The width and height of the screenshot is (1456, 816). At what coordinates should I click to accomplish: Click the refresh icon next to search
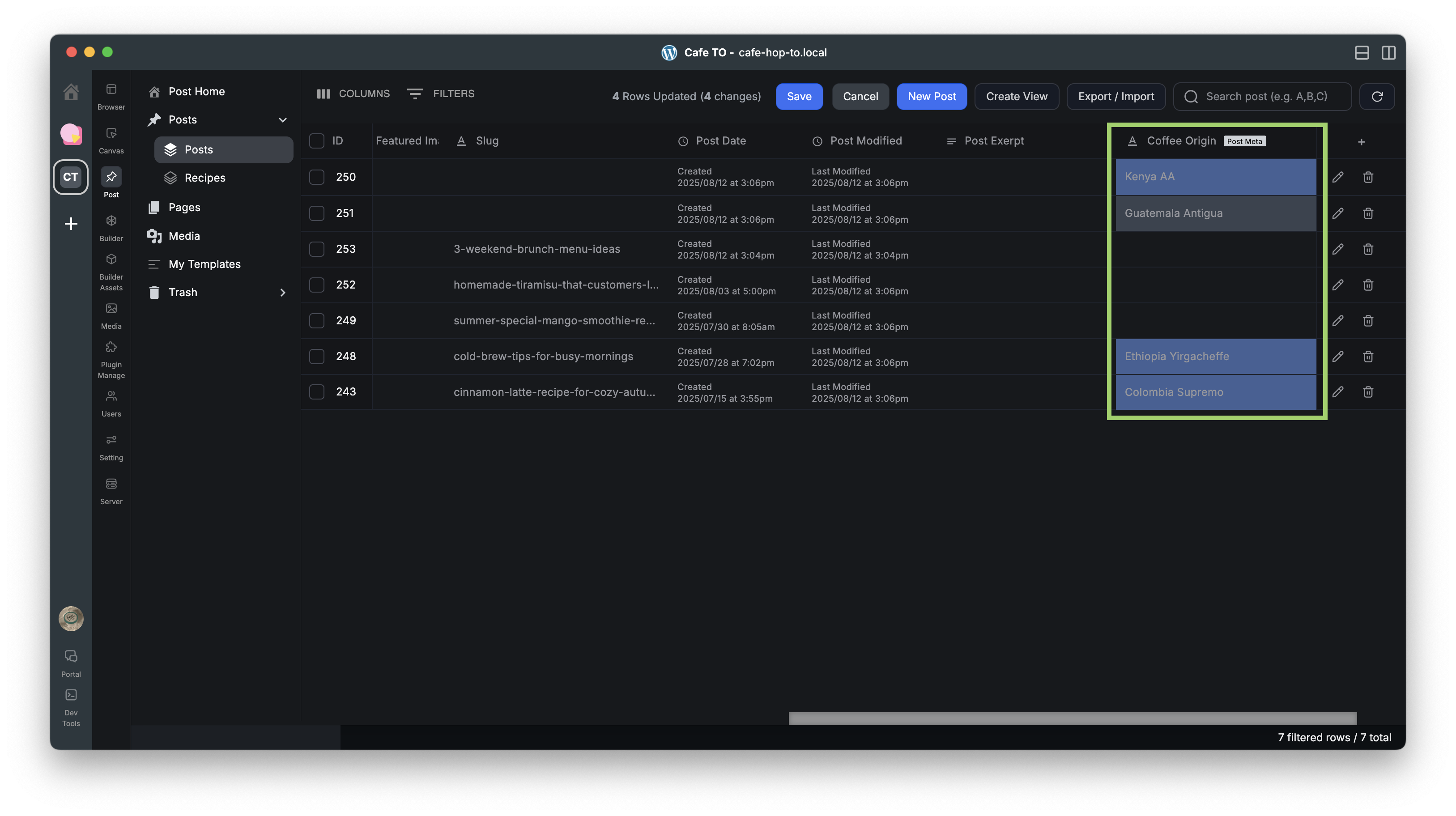point(1377,97)
